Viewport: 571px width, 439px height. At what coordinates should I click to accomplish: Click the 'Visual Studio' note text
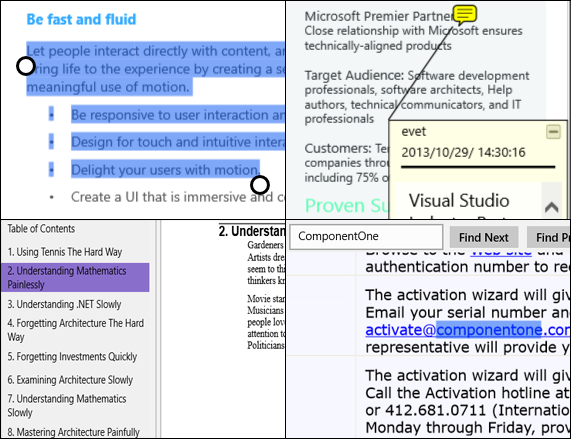(459, 200)
